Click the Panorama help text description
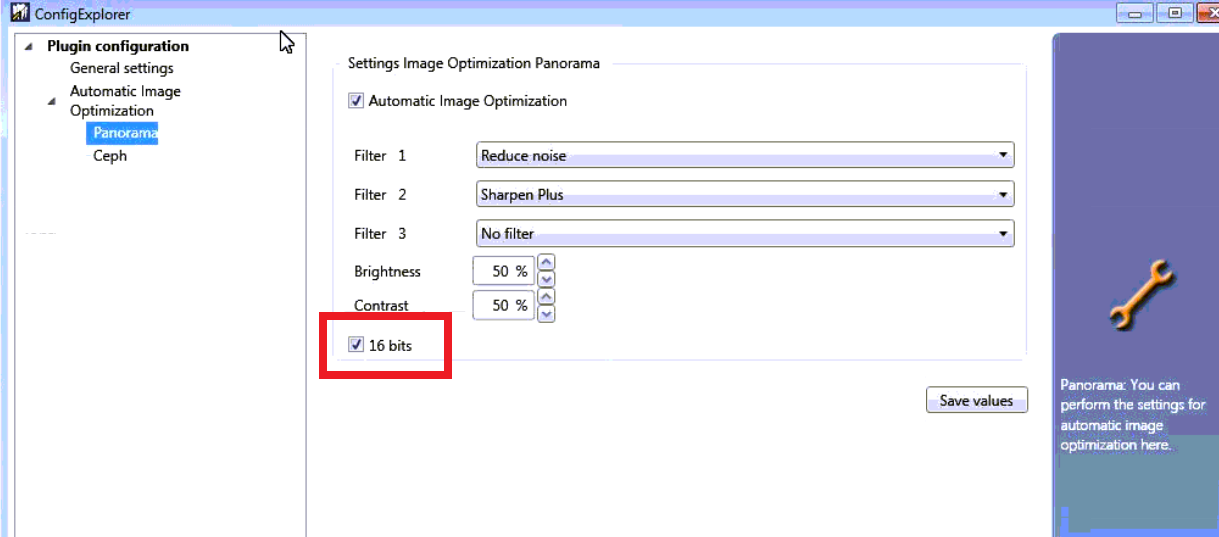Screen dimensions: 1219x537 coord(1132,415)
